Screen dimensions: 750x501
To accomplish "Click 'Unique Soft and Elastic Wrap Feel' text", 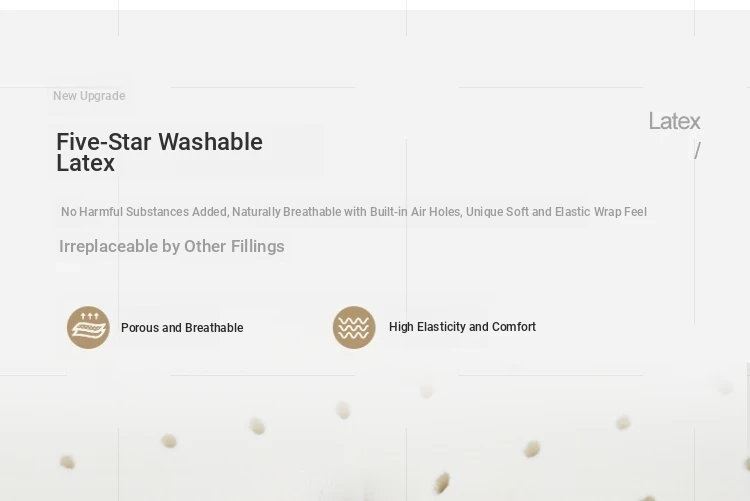I will (x=556, y=212).
